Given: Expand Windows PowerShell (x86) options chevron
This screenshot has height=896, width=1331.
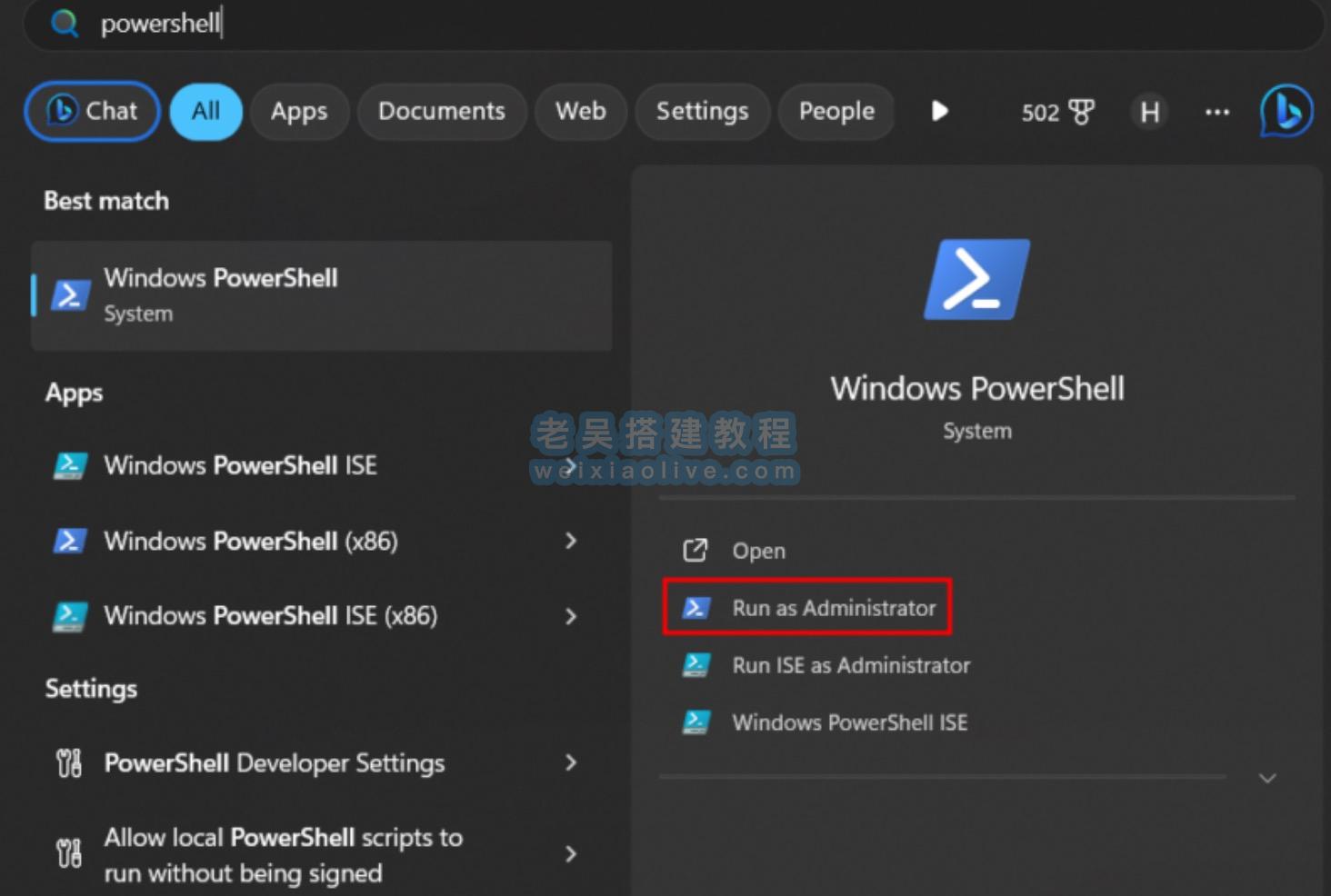Looking at the screenshot, I should 571,541.
